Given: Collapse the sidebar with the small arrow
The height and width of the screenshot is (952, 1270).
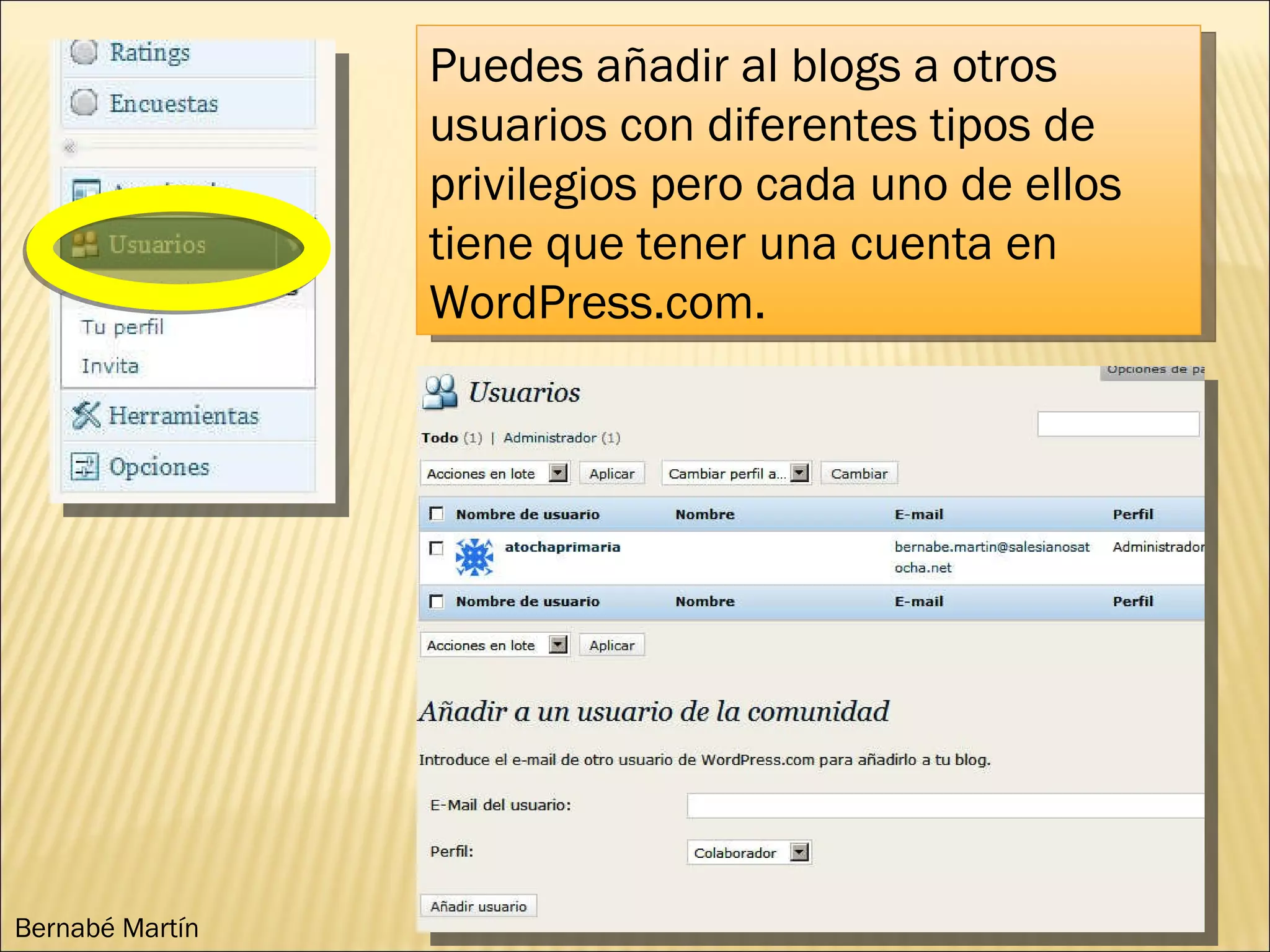Looking at the screenshot, I should click(69, 147).
